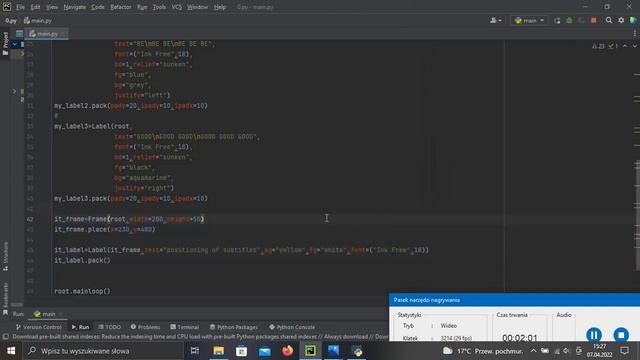Open the Python Packages tool window

click(233, 327)
